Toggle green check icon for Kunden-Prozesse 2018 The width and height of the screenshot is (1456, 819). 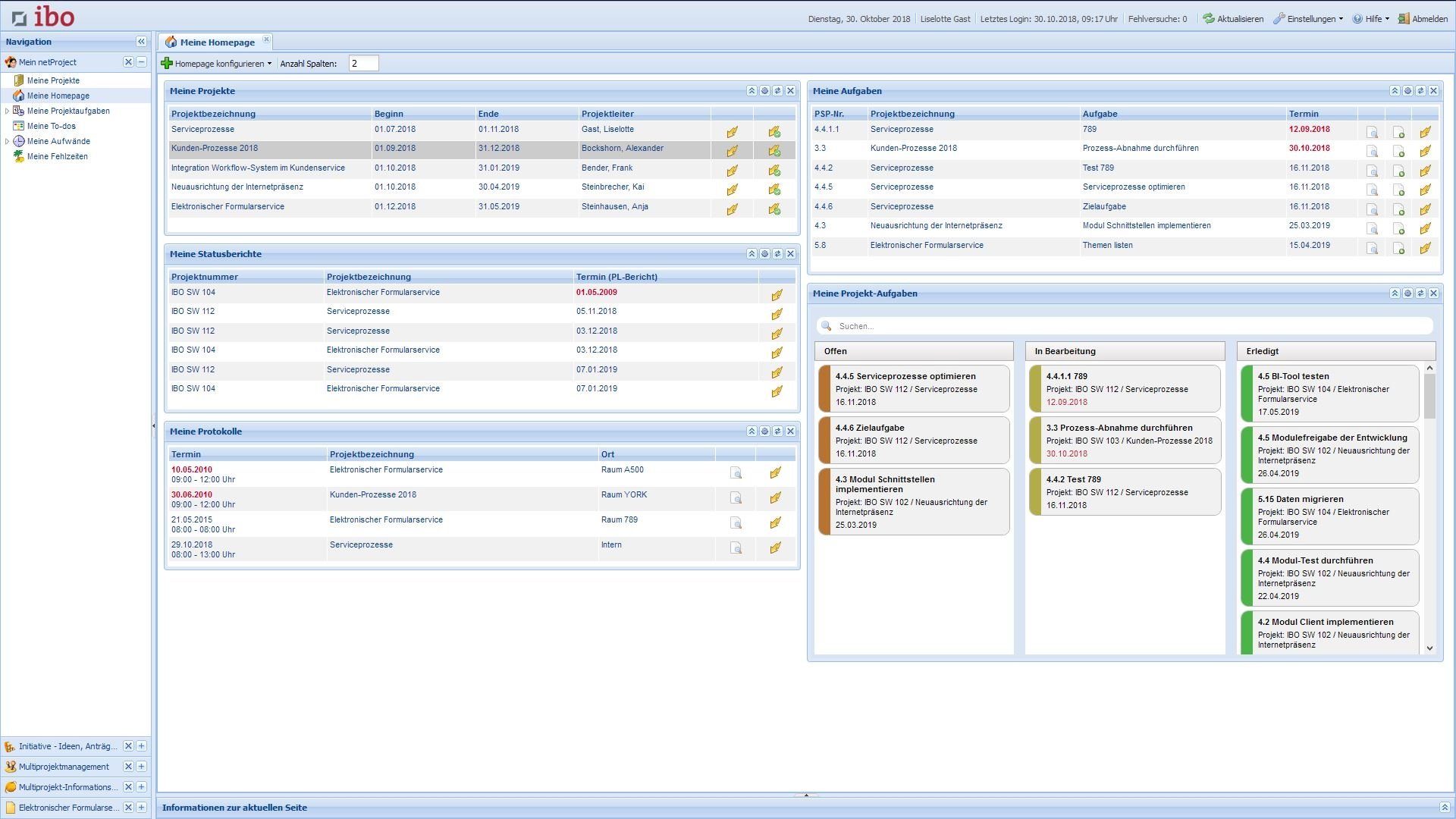(775, 150)
